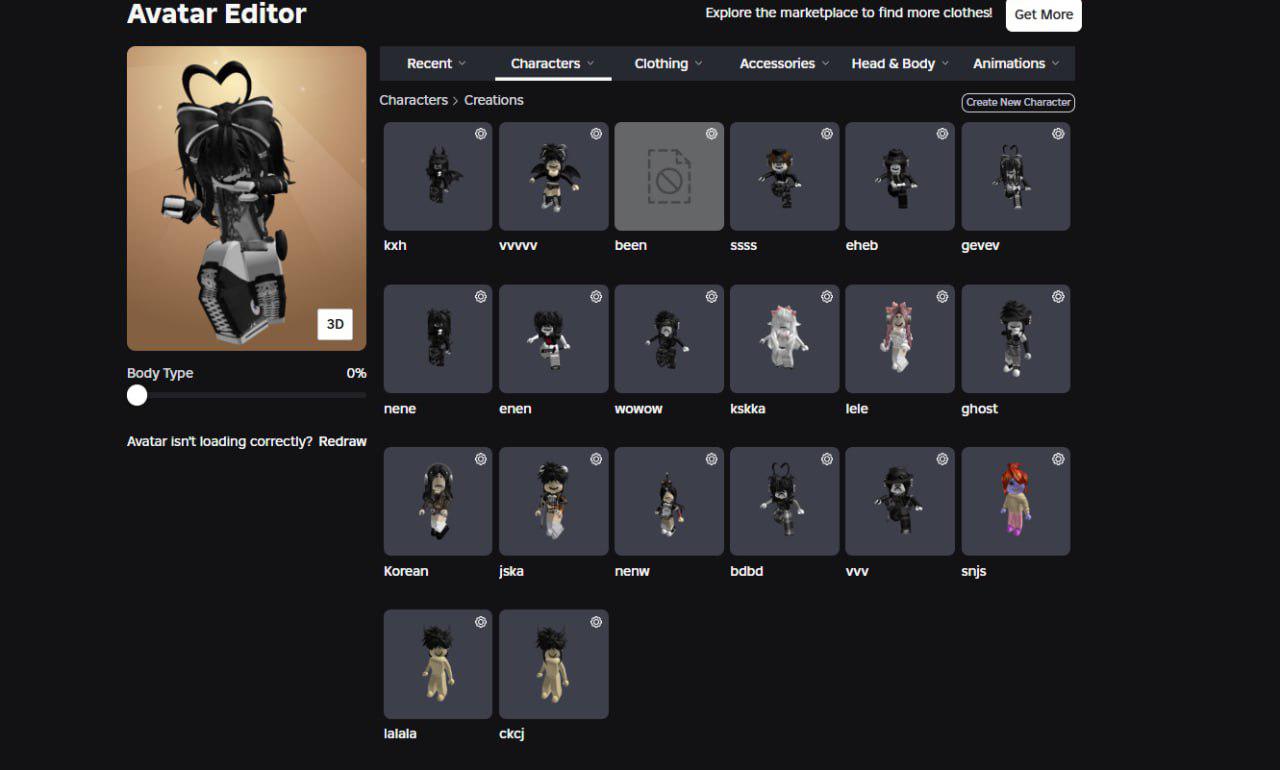Screen dimensions: 1280x770
Task: Select the lele character thumbnail
Action: 899,339
